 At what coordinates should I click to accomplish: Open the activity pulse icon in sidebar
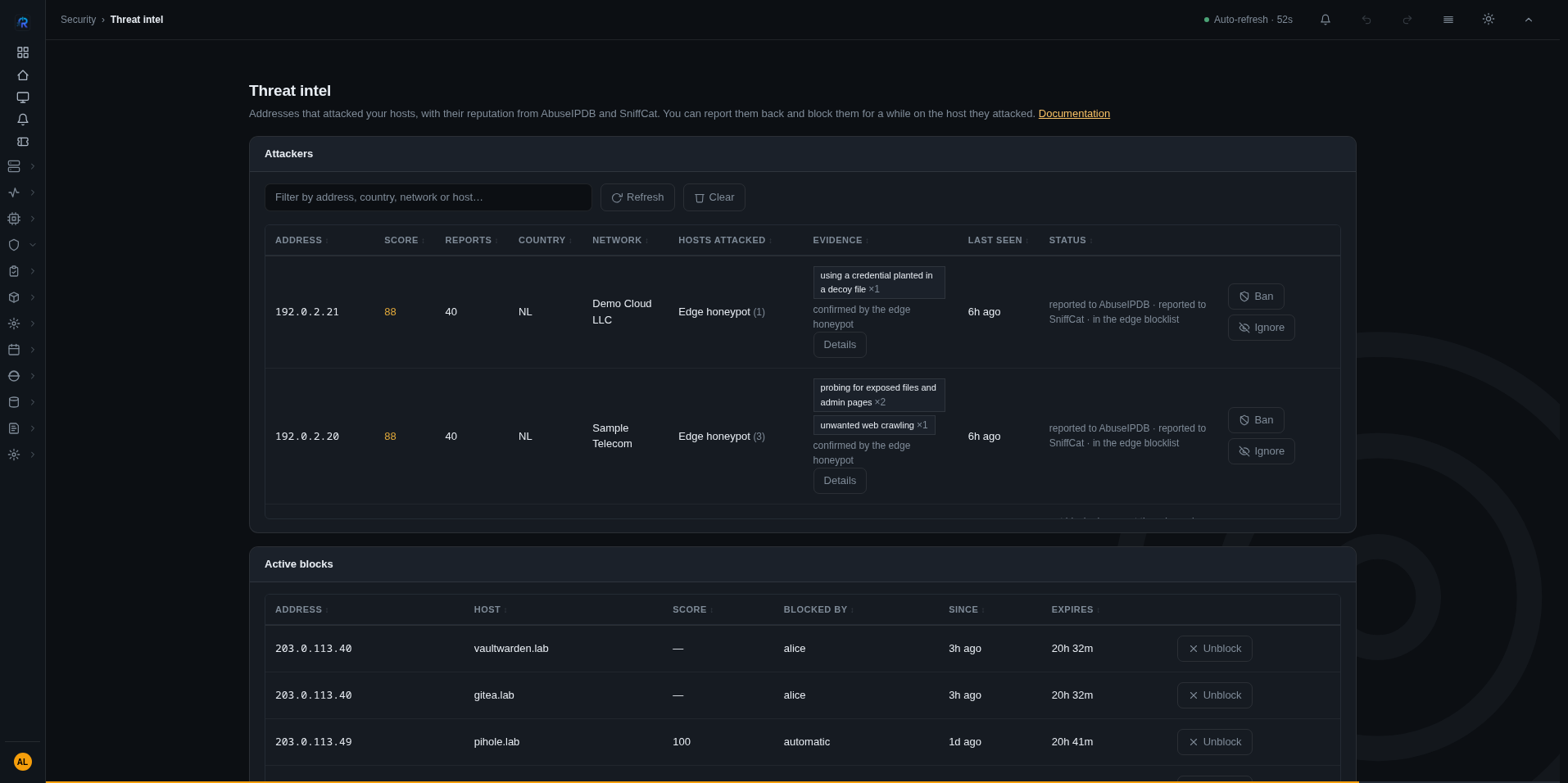pos(14,192)
